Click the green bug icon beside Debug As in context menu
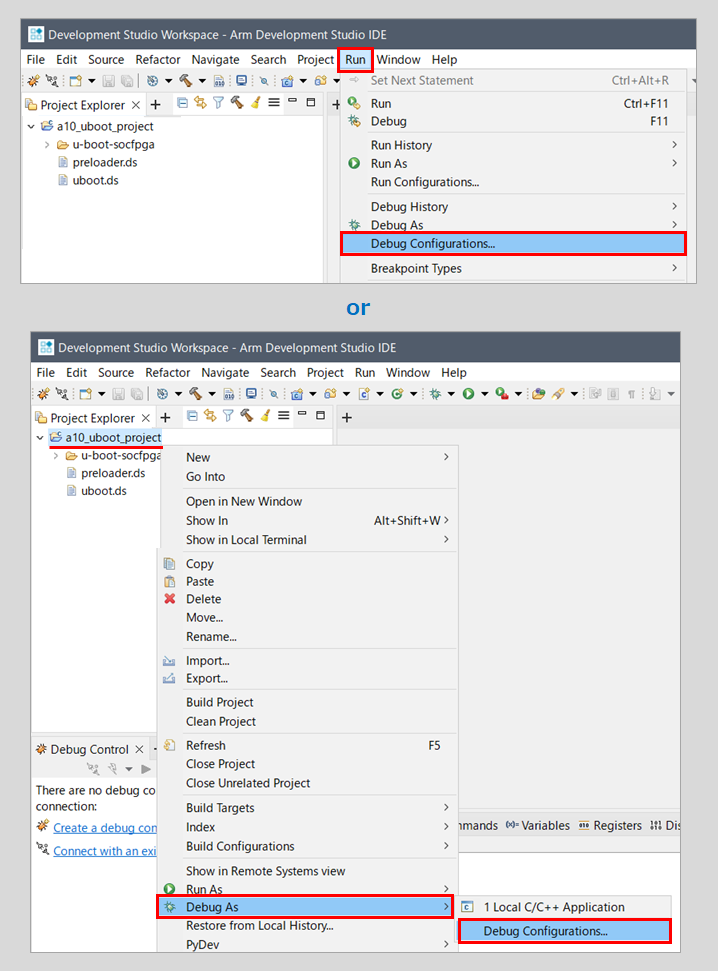The image size is (718, 971). click(x=169, y=907)
